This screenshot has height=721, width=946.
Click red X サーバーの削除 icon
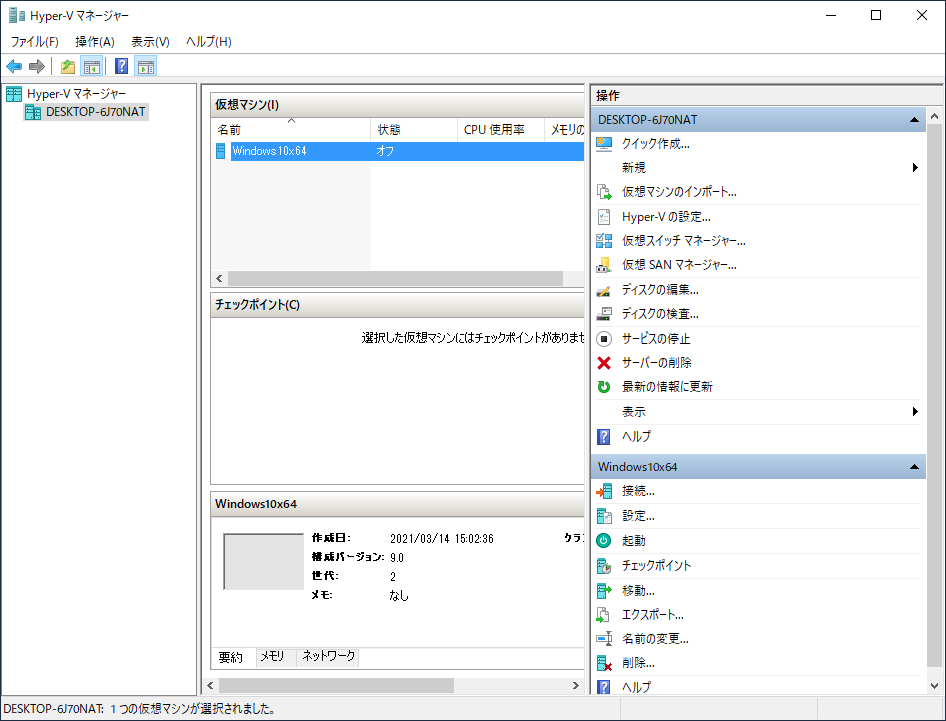click(604, 363)
